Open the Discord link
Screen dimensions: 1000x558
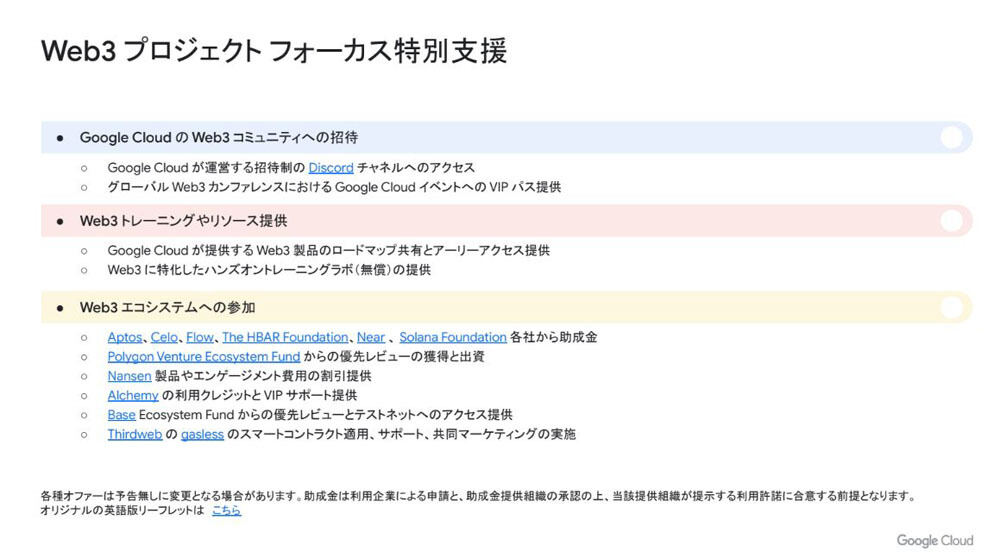pyautogui.click(x=330, y=168)
